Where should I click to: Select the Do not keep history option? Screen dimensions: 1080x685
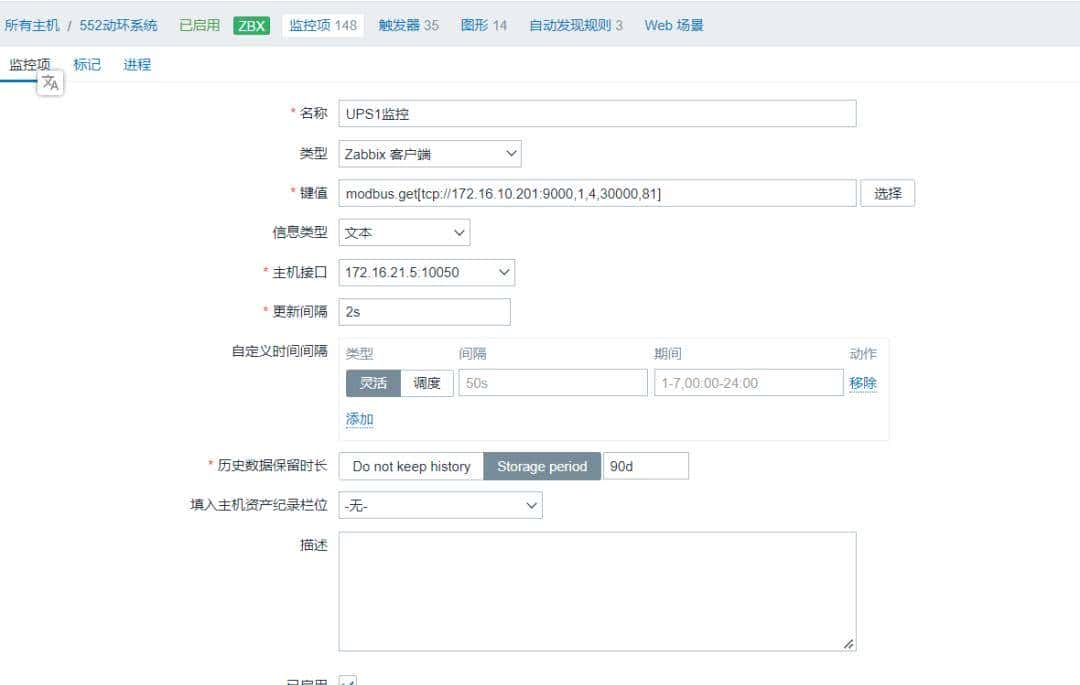pyautogui.click(x=410, y=465)
